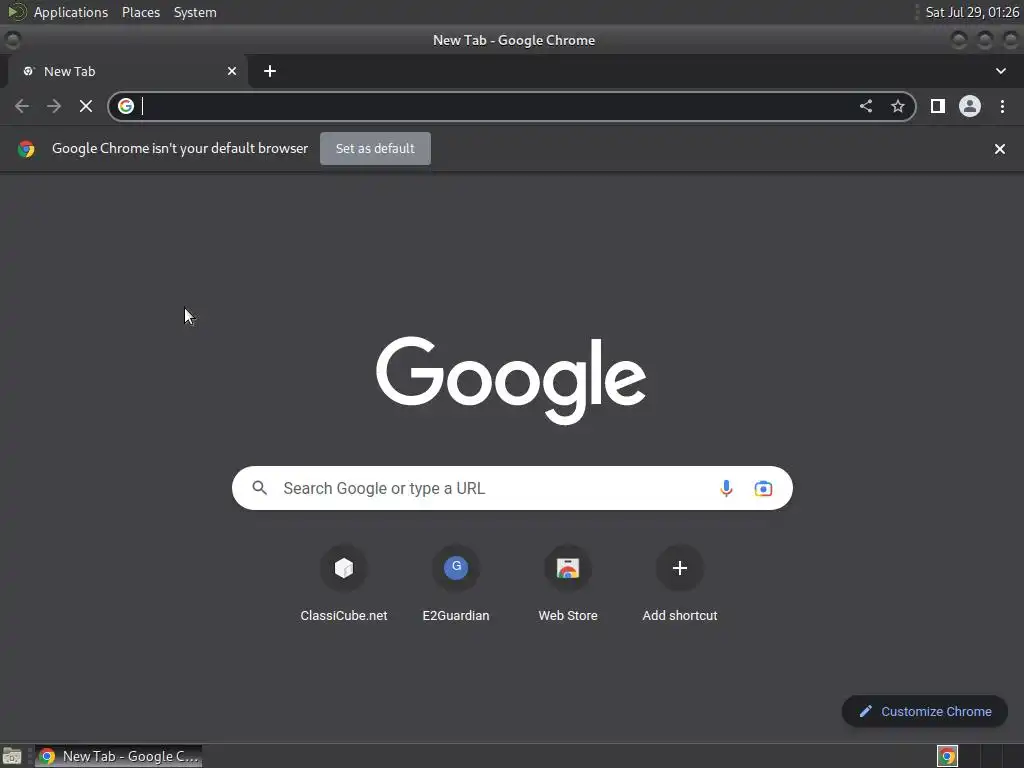Open the Web Store shortcut
Image resolution: width=1024 pixels, height=768 pixels.
568,584
